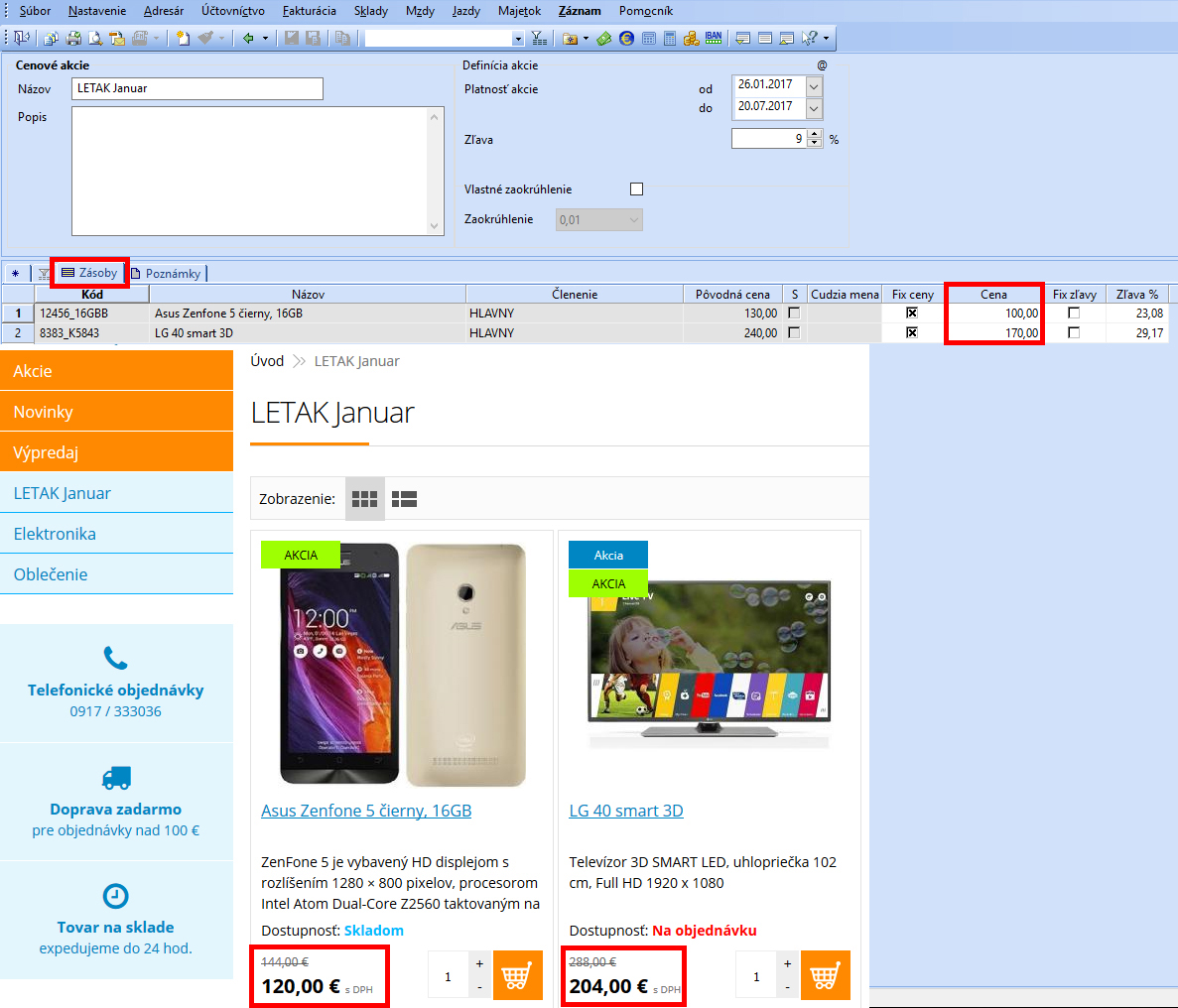This screenshot has height=1008, width=1178.
Task: Click the copy documents toolbar icon
Action: pyautogui.click(x=51, y=39)
